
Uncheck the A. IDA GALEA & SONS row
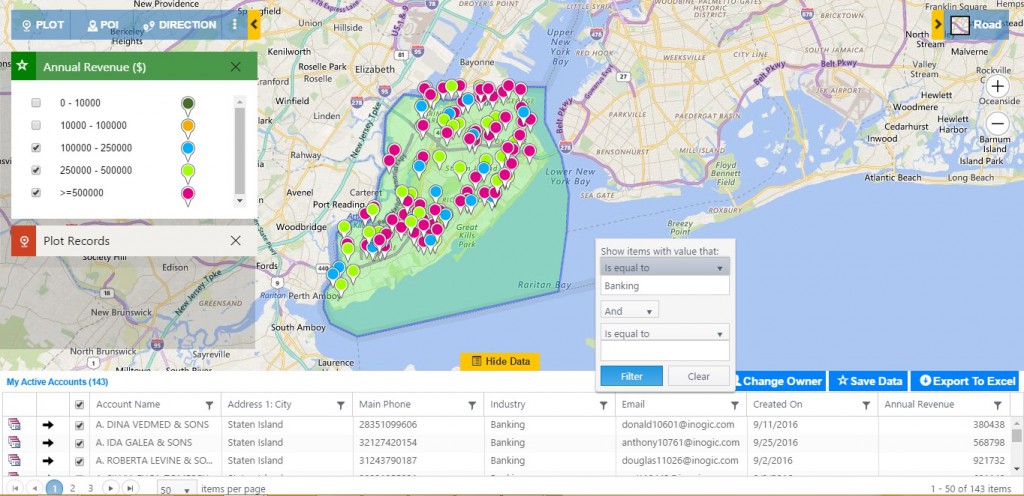click(80, 442)
